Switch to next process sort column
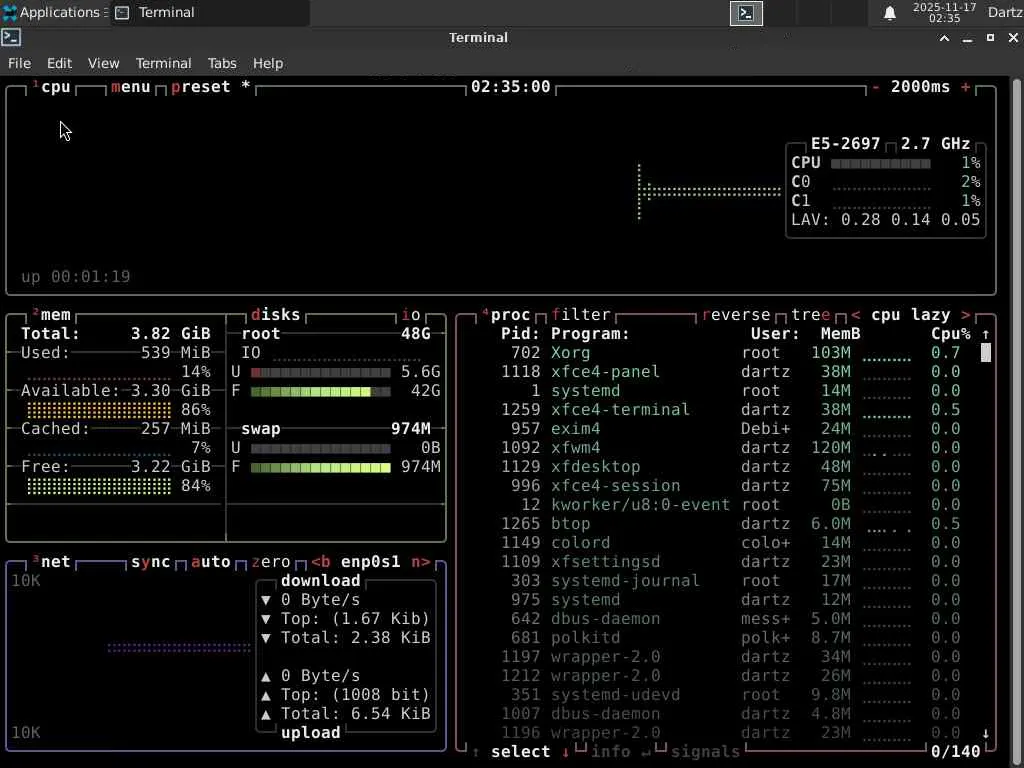 965,315
